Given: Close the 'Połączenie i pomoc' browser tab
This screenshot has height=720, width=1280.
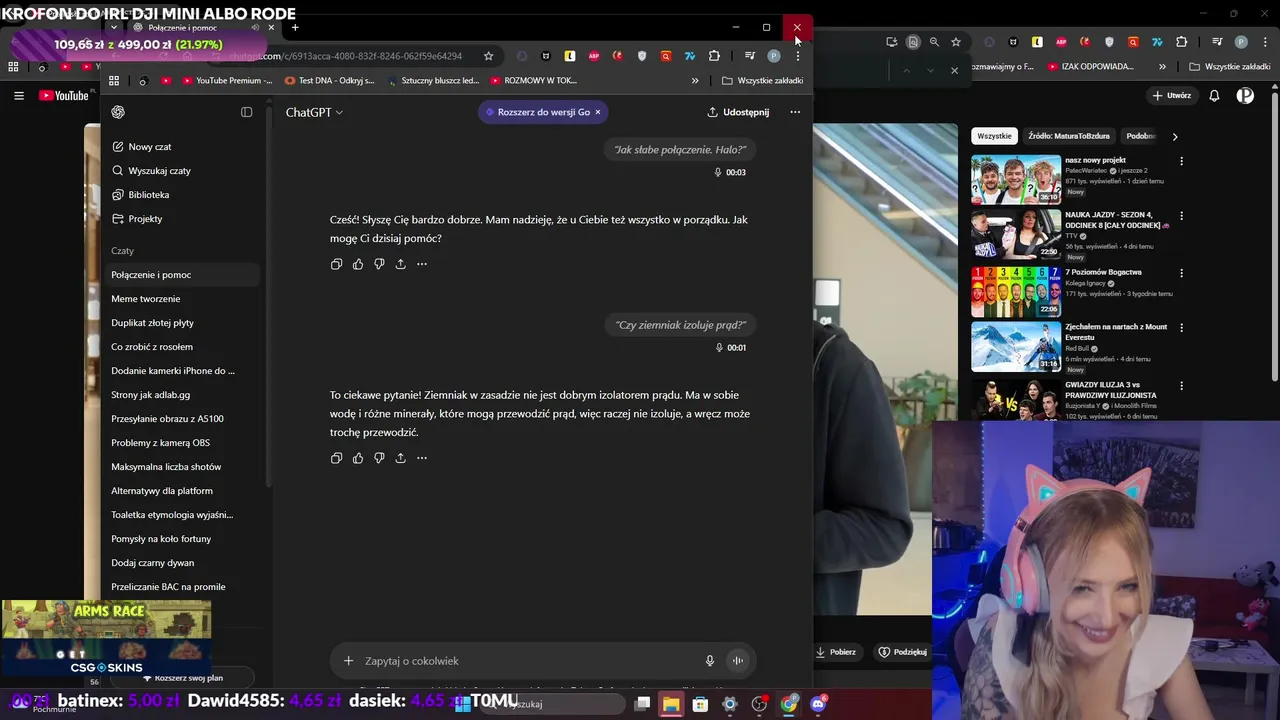Looking at the screenshot, I should click(x=271, y=28).
